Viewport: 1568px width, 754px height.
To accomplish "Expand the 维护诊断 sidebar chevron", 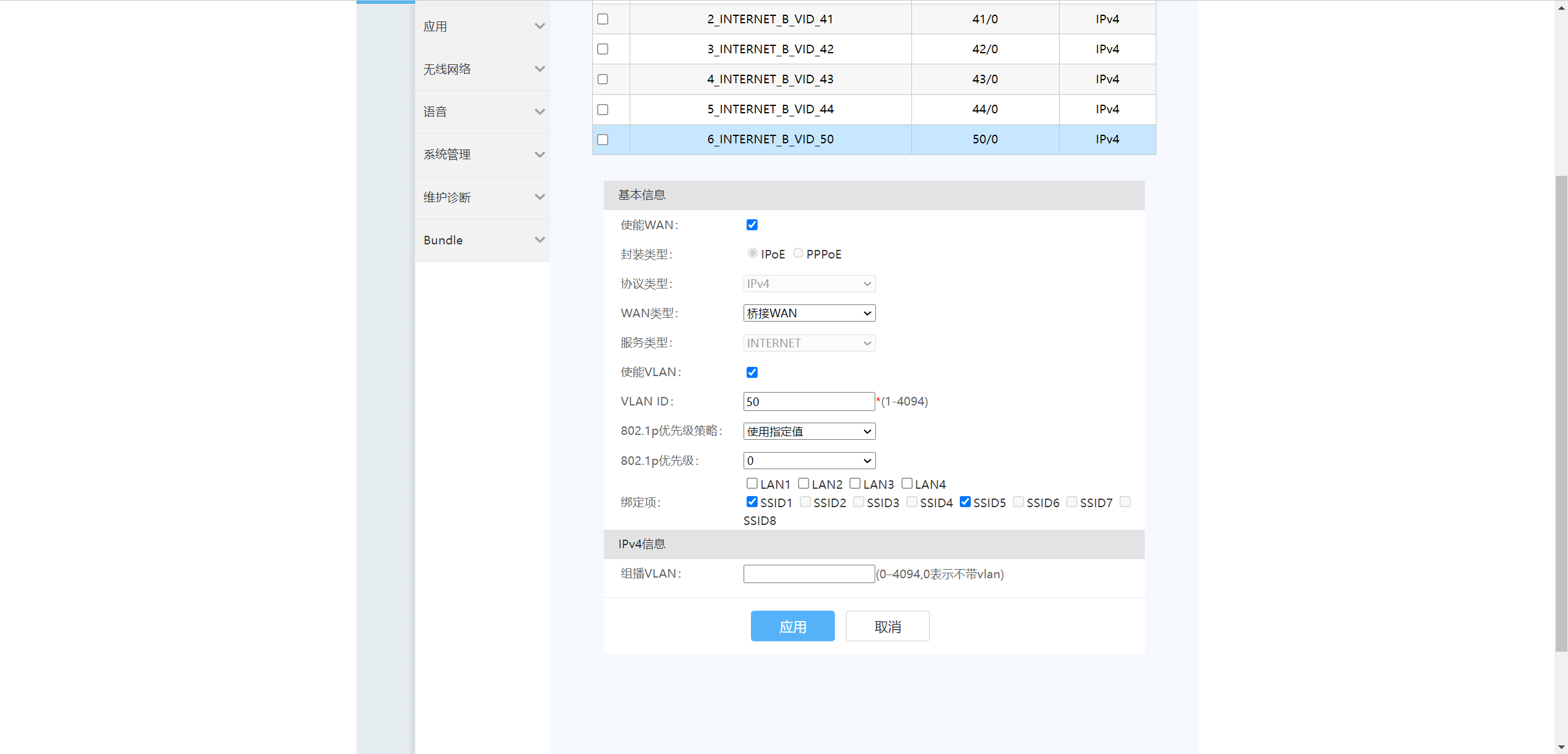I will click(x=539, y=197).
